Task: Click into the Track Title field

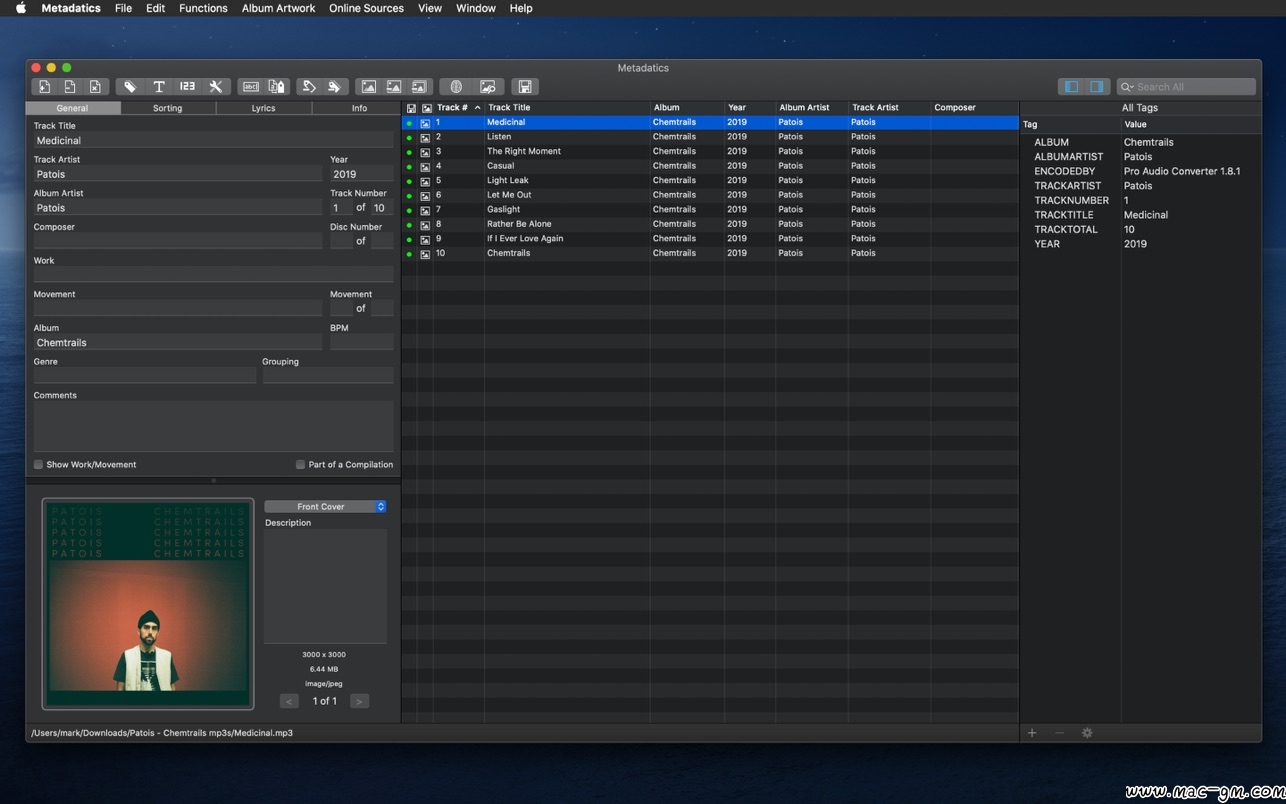Action: click(x=214, y=141)
